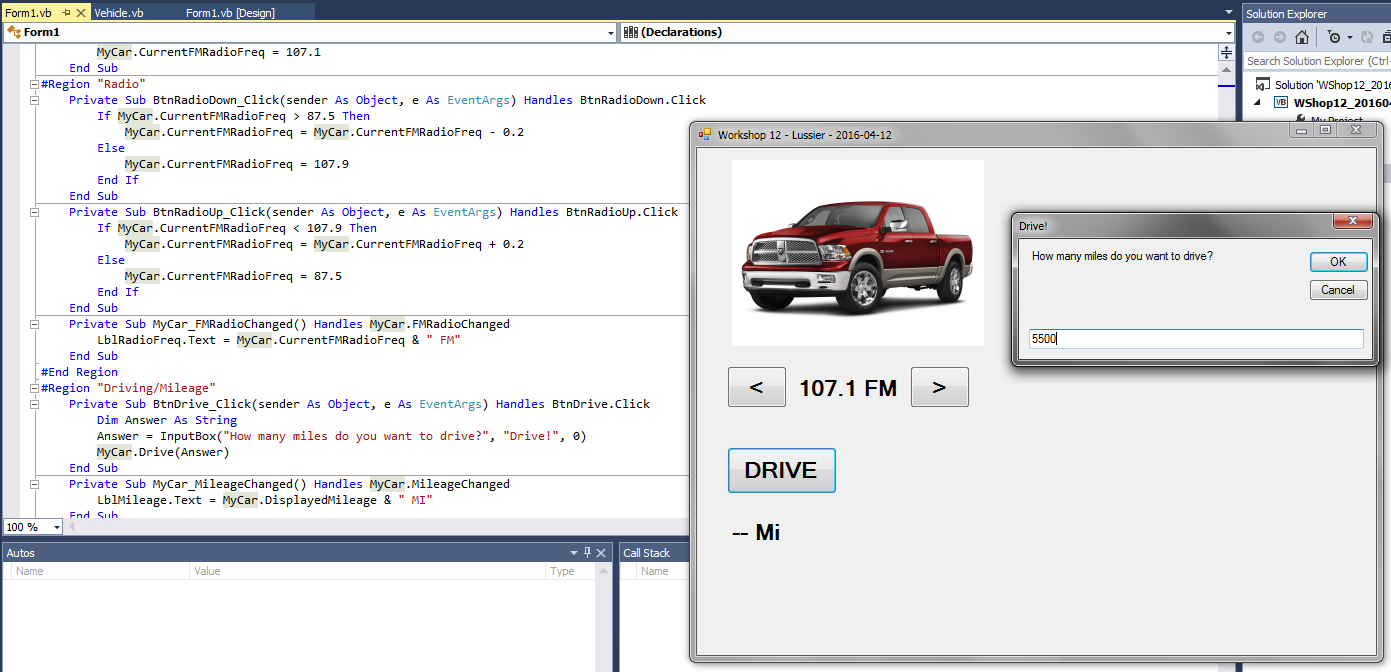Click the radio down '<' button

coord(756,387)
